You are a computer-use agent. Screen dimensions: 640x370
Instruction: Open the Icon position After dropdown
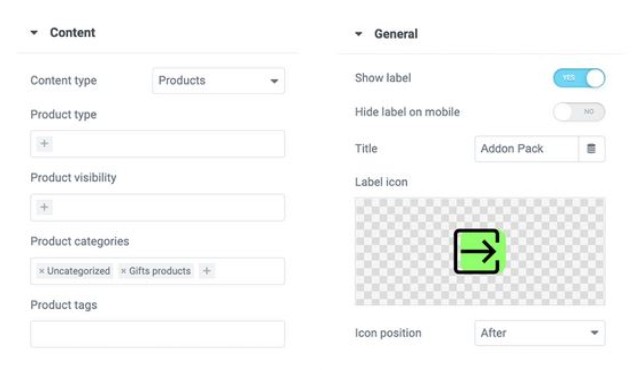pyautogui.click(x=540, y=333)
